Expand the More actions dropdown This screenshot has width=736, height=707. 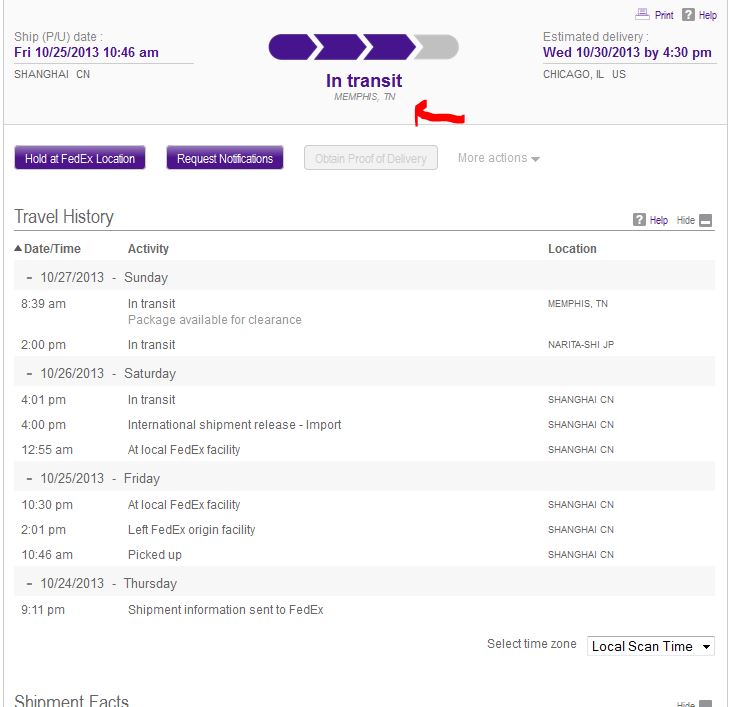[498, 158]
